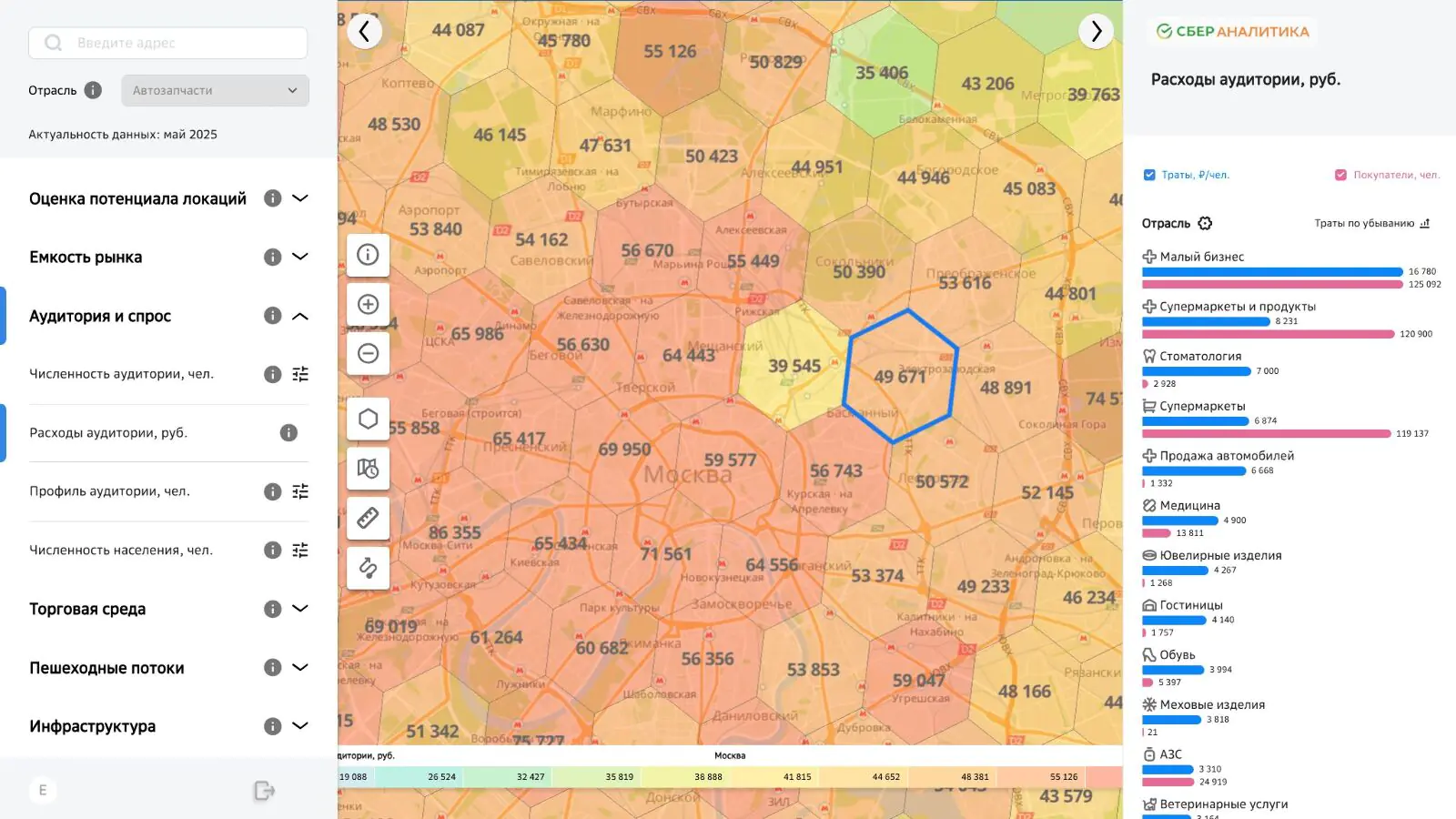Open the Отрасль dropdown with Автозапчасти
Image resolution: width=1456 pixels, height=819 pixels.
click(215, 90)
